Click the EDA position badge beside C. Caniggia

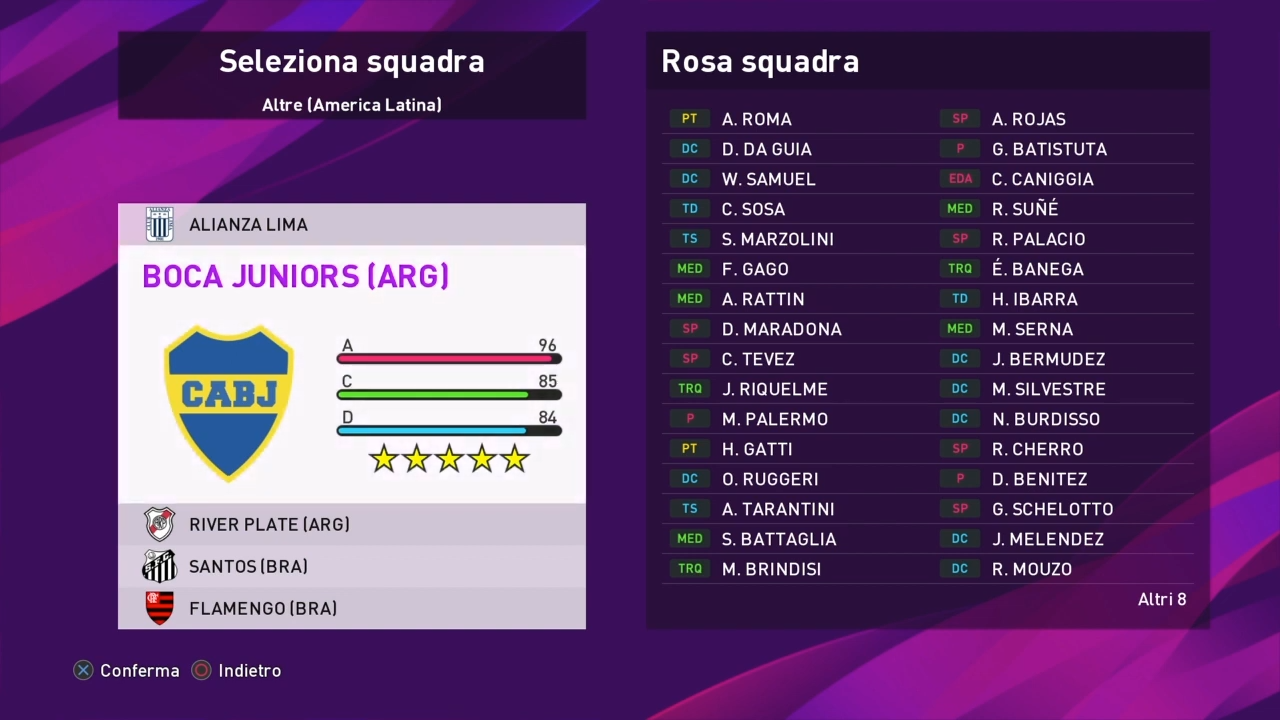click(960, 179)
